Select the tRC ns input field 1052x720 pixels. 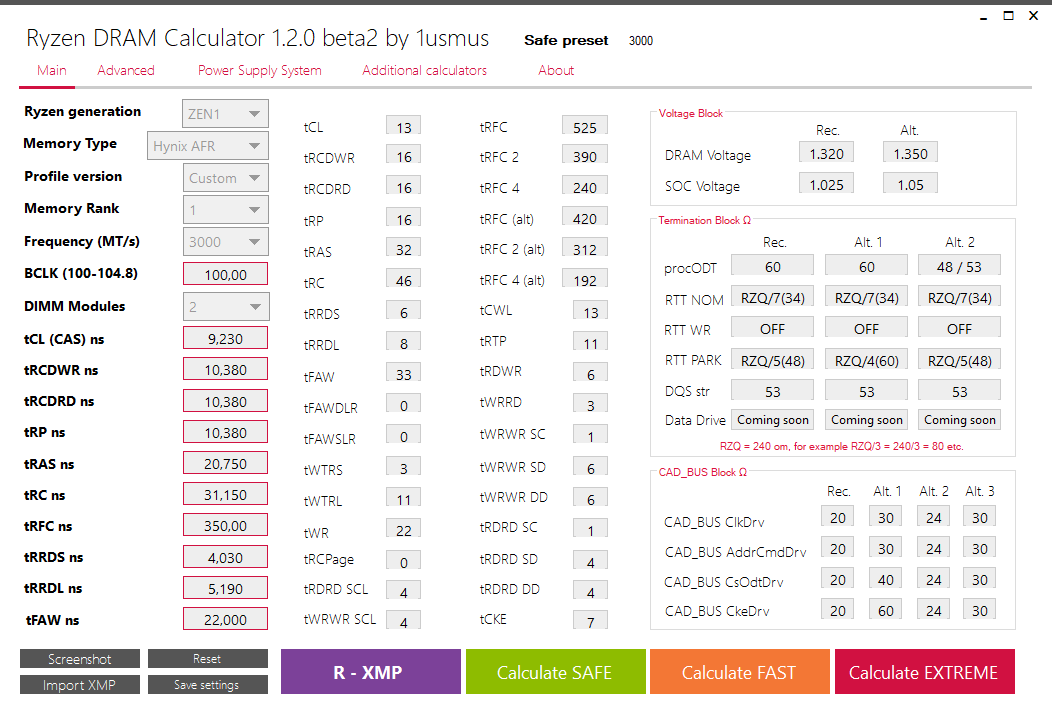click(x=225, y=495)
